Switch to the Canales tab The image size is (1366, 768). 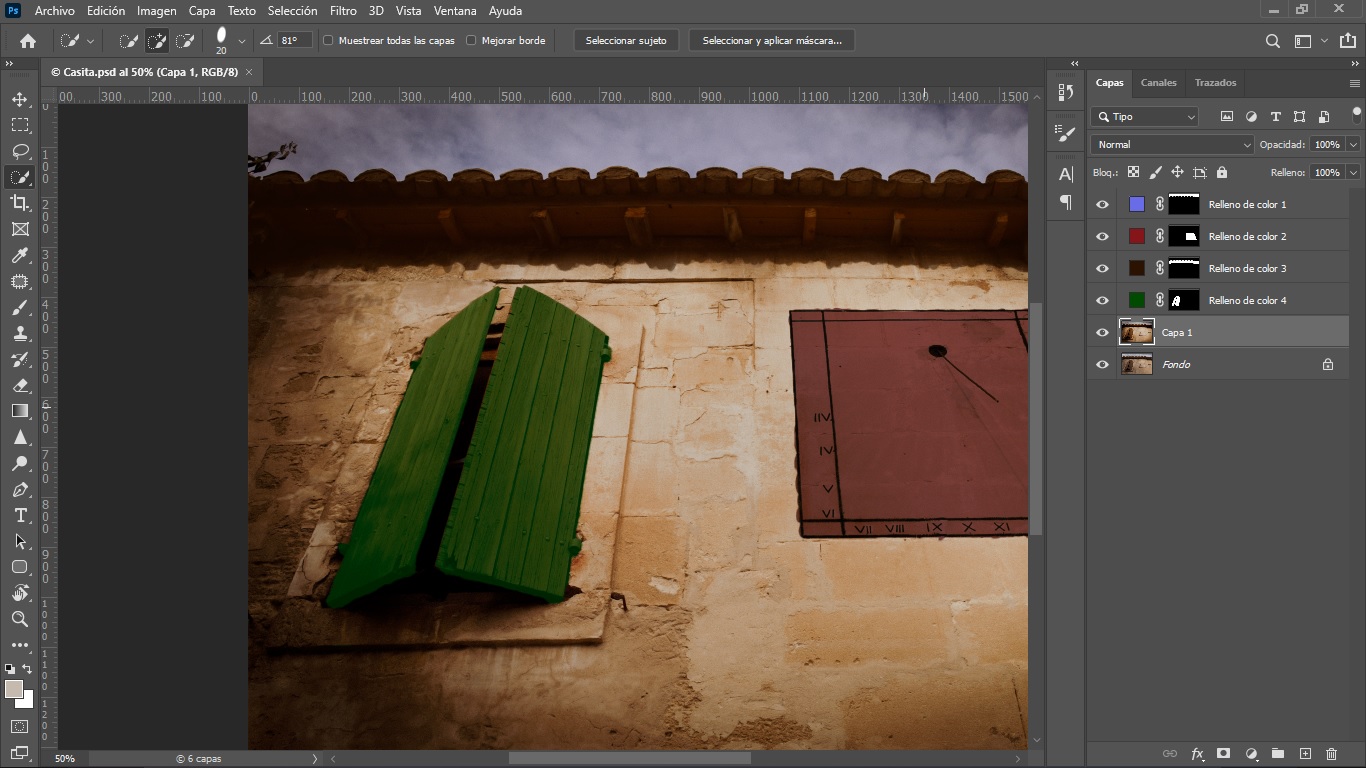click(x=1159, y=83)
